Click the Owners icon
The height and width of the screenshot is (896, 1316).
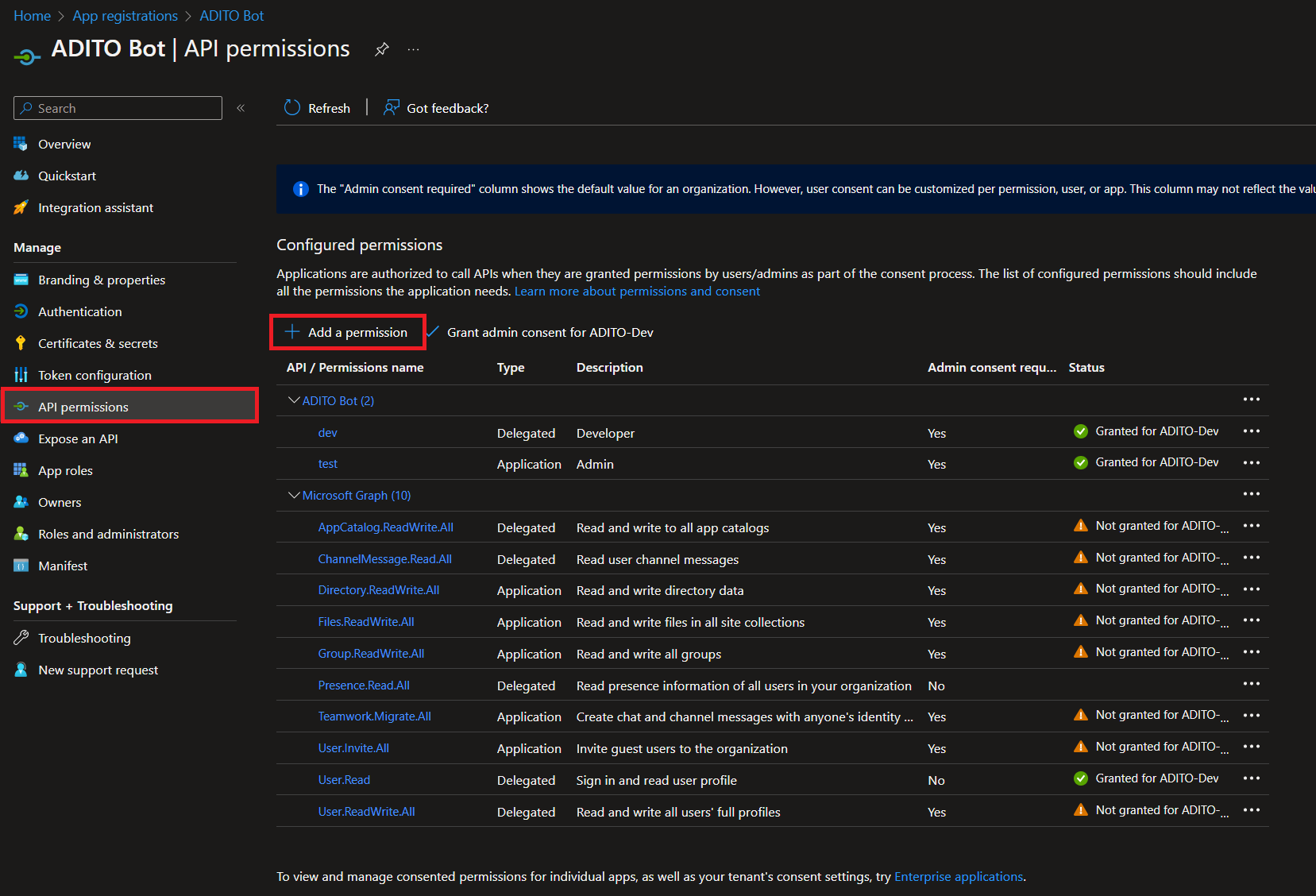pos(21,502)
